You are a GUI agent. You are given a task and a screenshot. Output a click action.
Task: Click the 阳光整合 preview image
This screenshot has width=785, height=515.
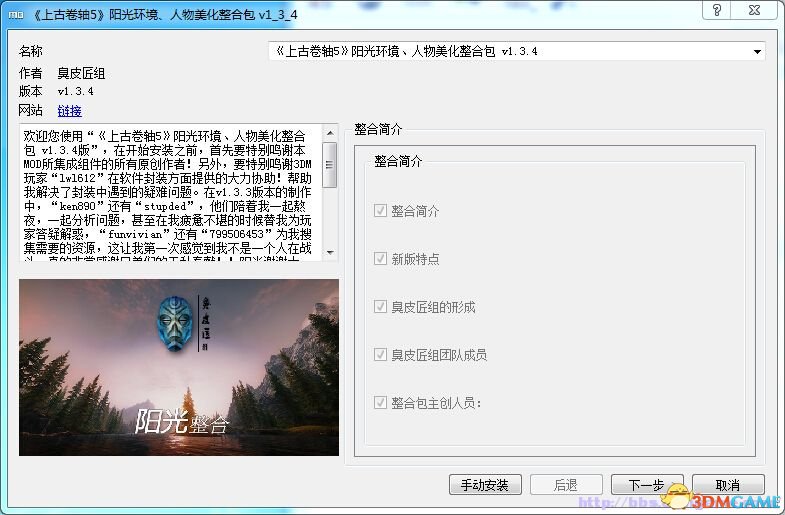[179, 367]
